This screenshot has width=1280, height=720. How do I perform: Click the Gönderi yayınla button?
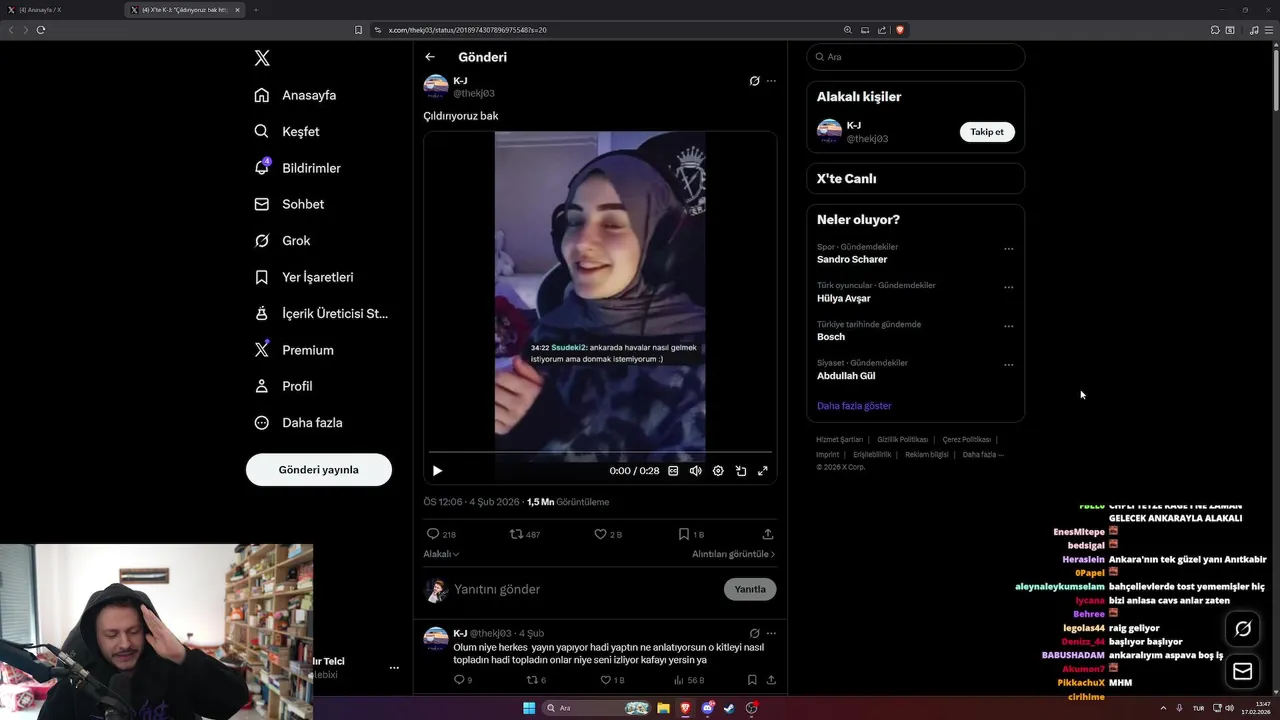[x=319, y=469]
